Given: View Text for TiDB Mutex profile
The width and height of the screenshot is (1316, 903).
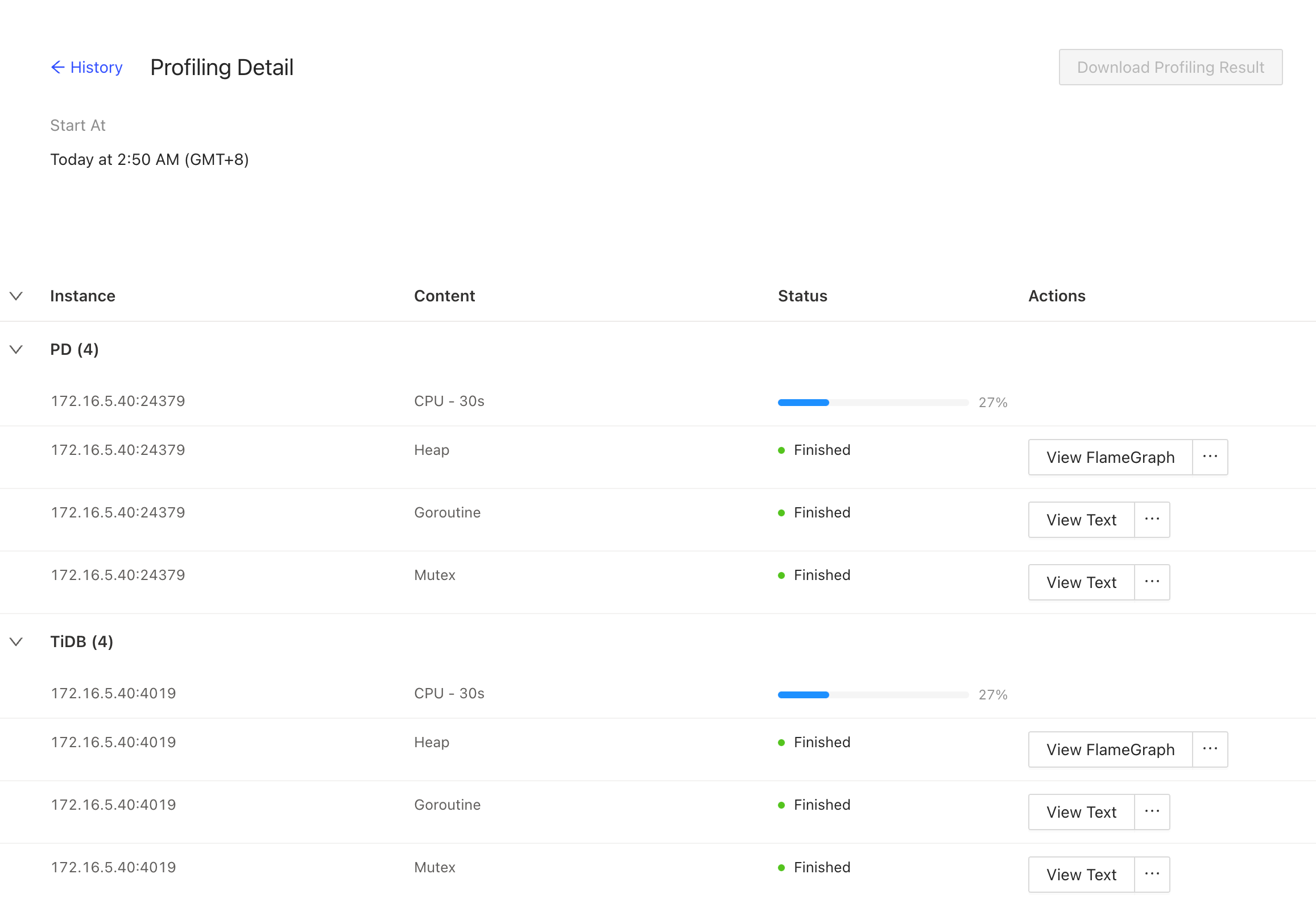Looking at the screenshot, I should pos(1081,875).
